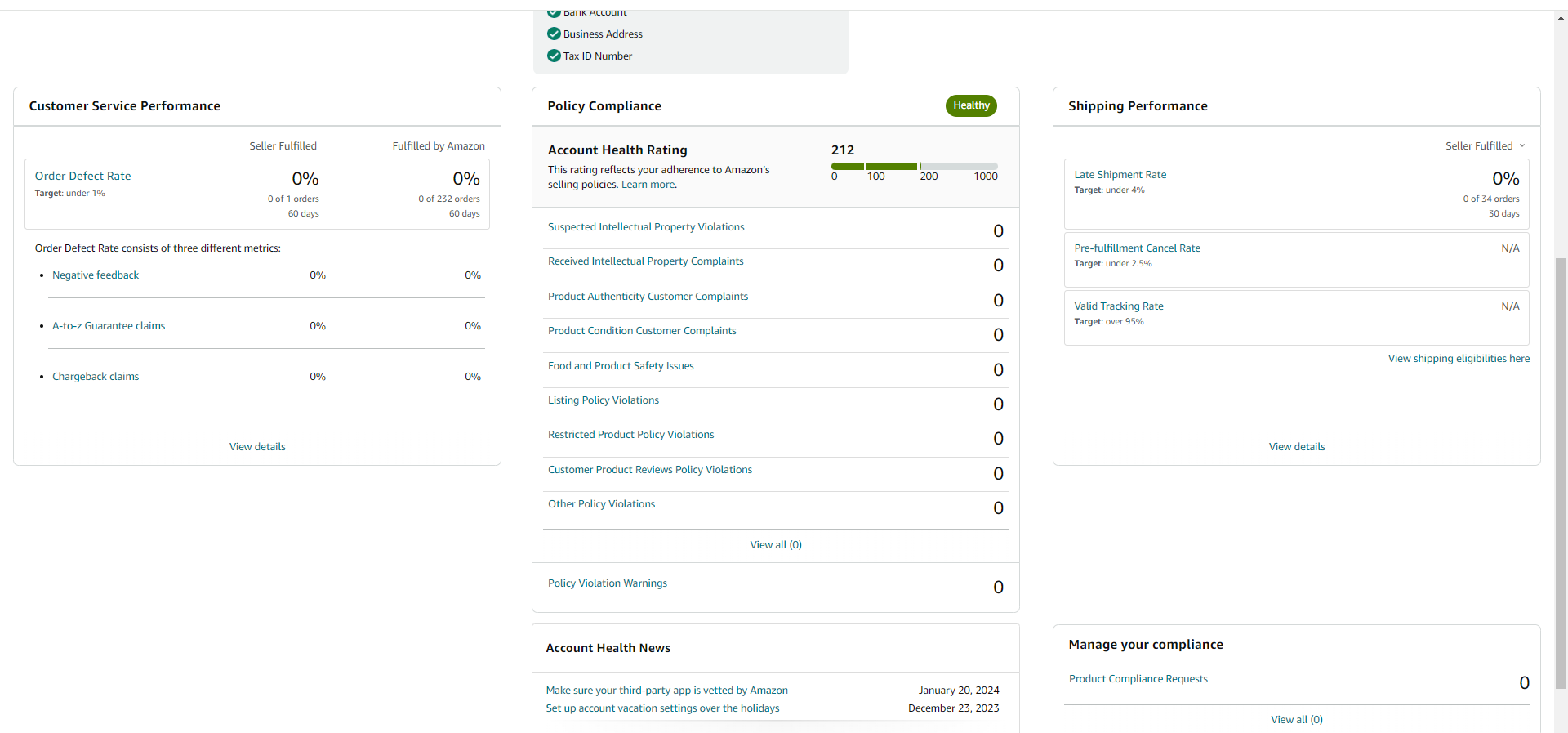Click the '0 of 232 orders' text

tap(449, 199)
